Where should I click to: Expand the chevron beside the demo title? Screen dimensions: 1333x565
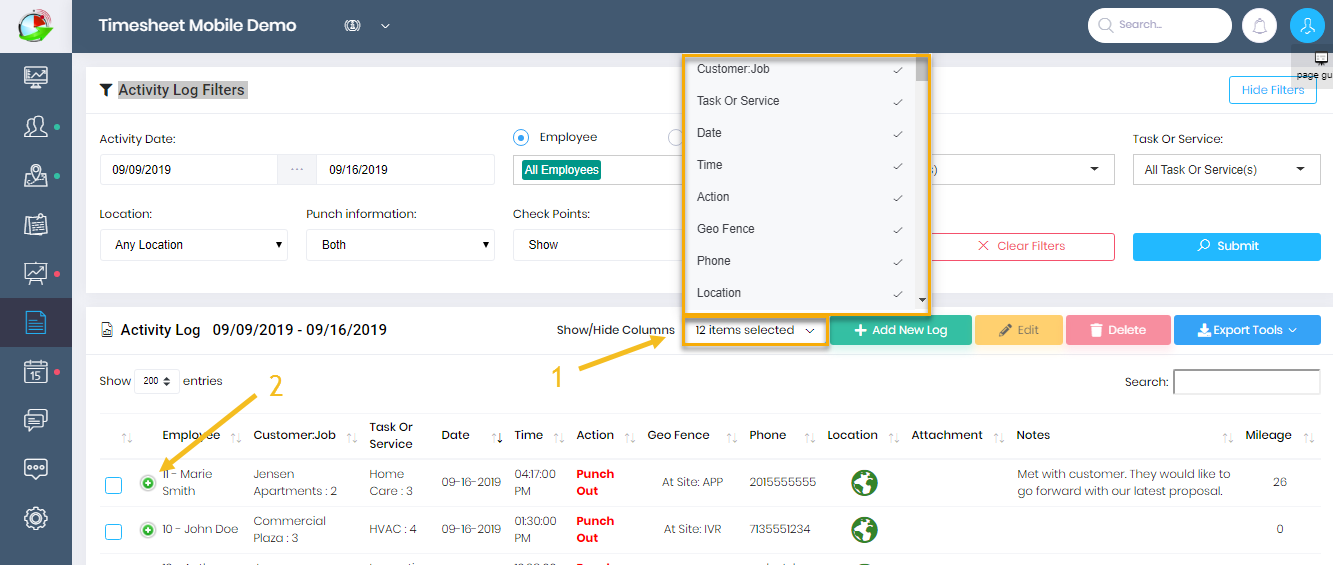click(386, 26)
